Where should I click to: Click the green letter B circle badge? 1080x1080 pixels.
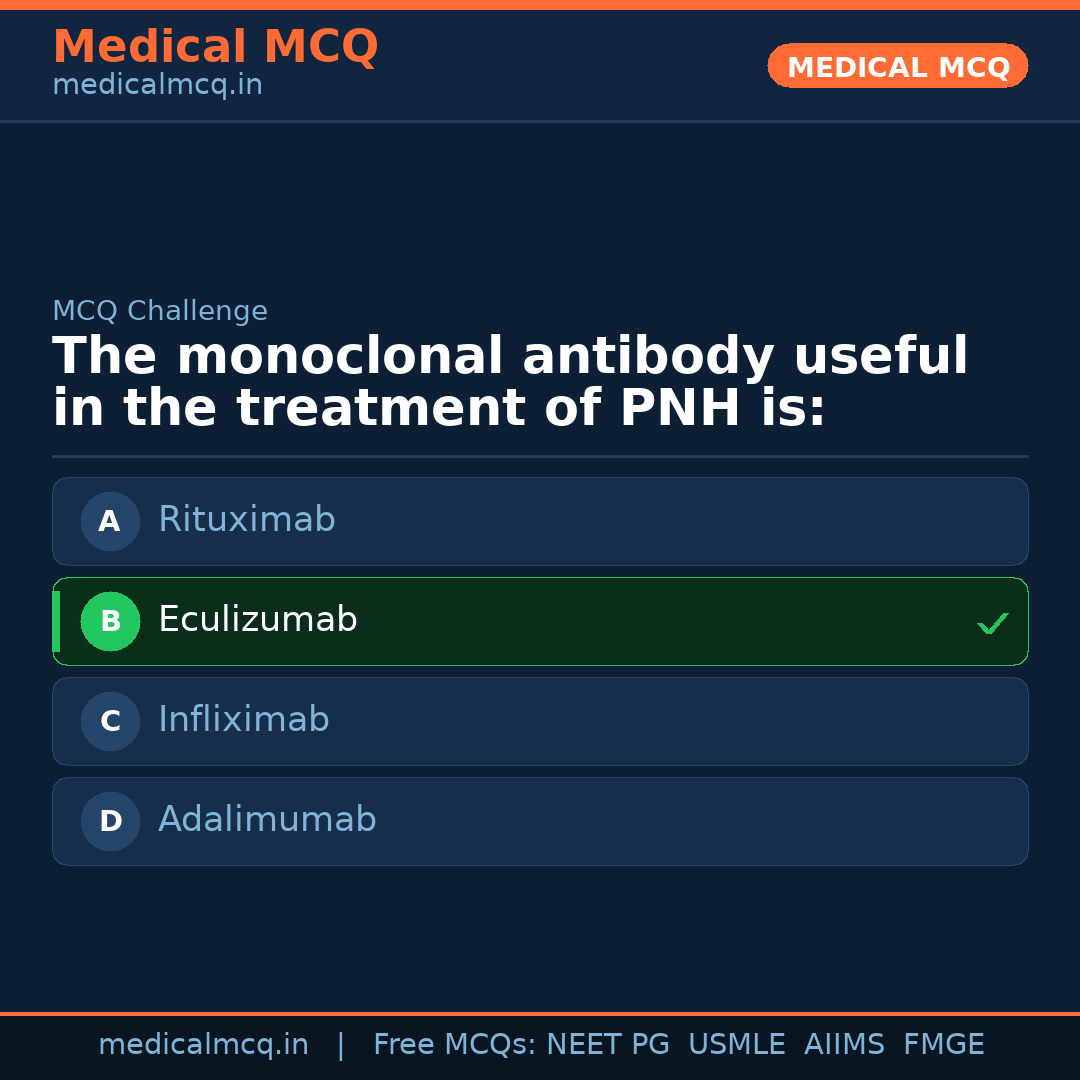110,621
